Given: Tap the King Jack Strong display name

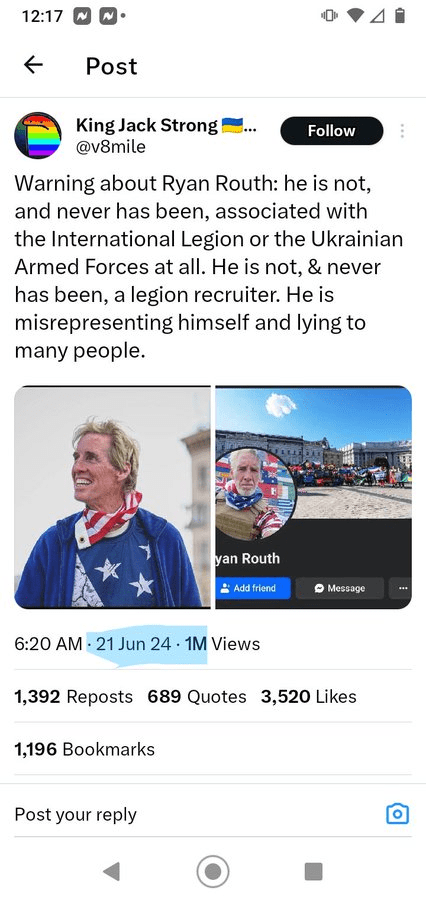Looking at the screenshot, I should tap(147, 125).
